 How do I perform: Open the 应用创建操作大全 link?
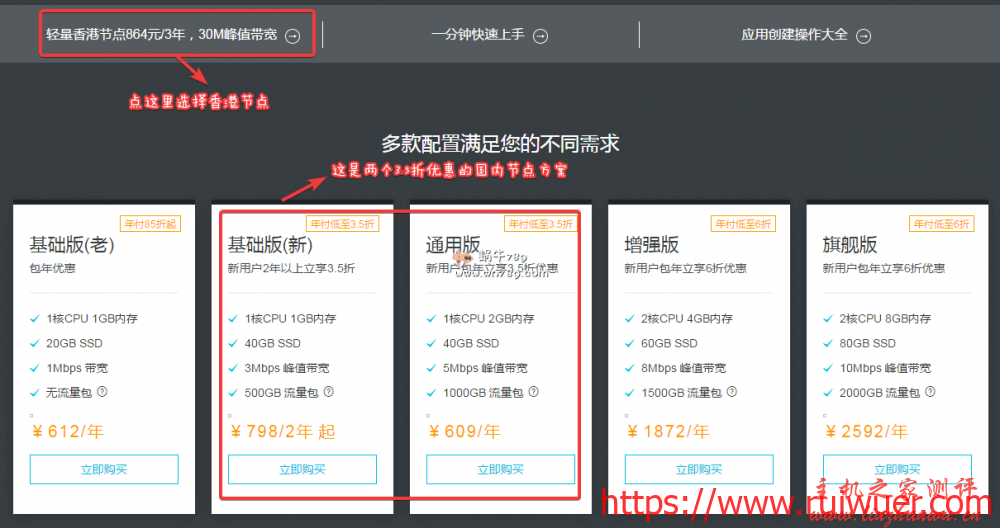794,35
